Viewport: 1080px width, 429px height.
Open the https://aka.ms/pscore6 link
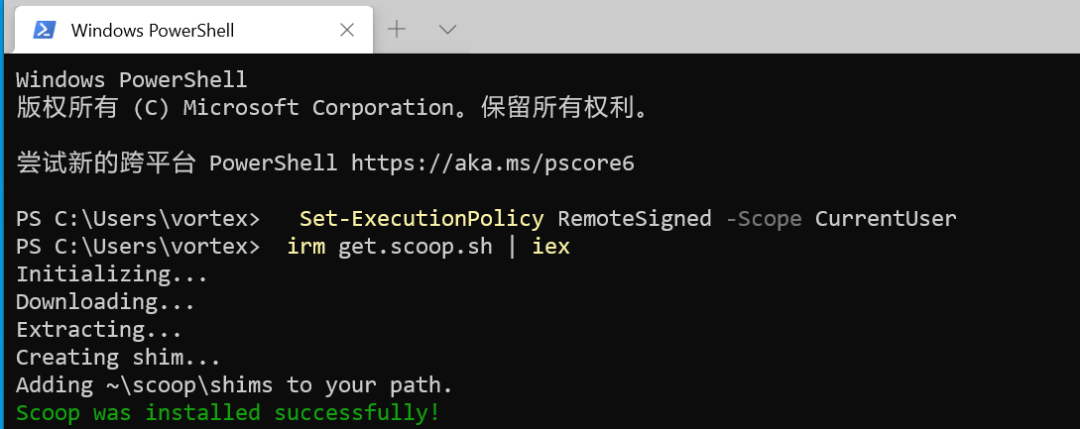tap(492, 163)
